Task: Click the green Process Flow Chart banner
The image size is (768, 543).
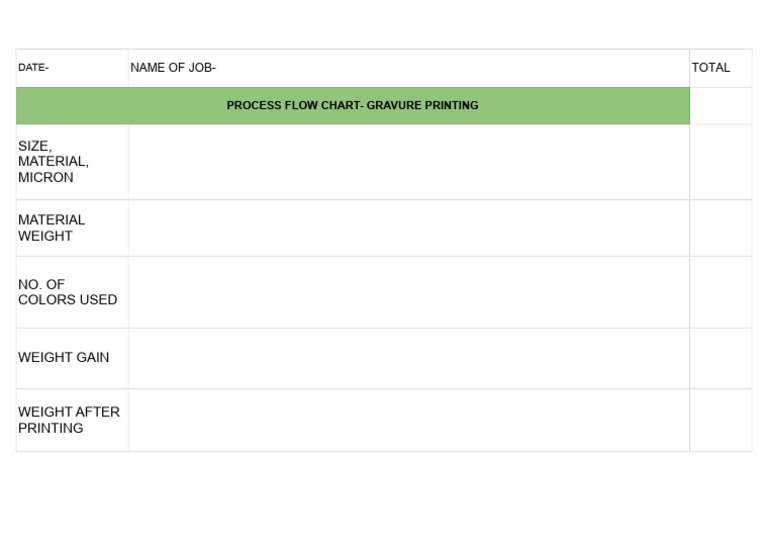Action: [x=352, y=105]
